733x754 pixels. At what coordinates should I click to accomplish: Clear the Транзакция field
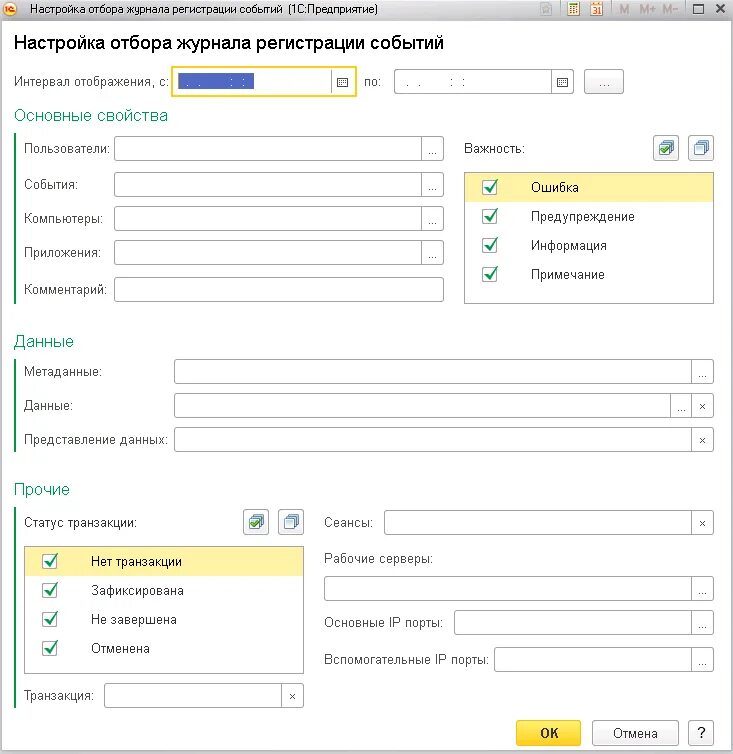point(292,696)
